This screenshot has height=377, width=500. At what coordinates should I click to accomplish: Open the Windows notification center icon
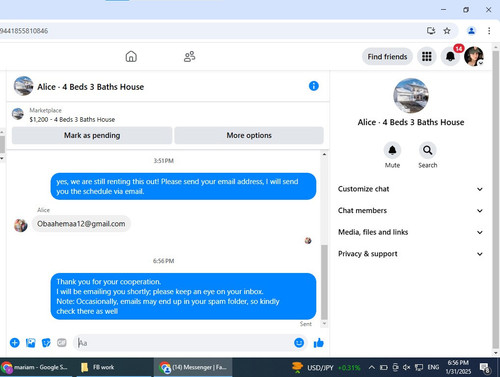pos(484,368)
